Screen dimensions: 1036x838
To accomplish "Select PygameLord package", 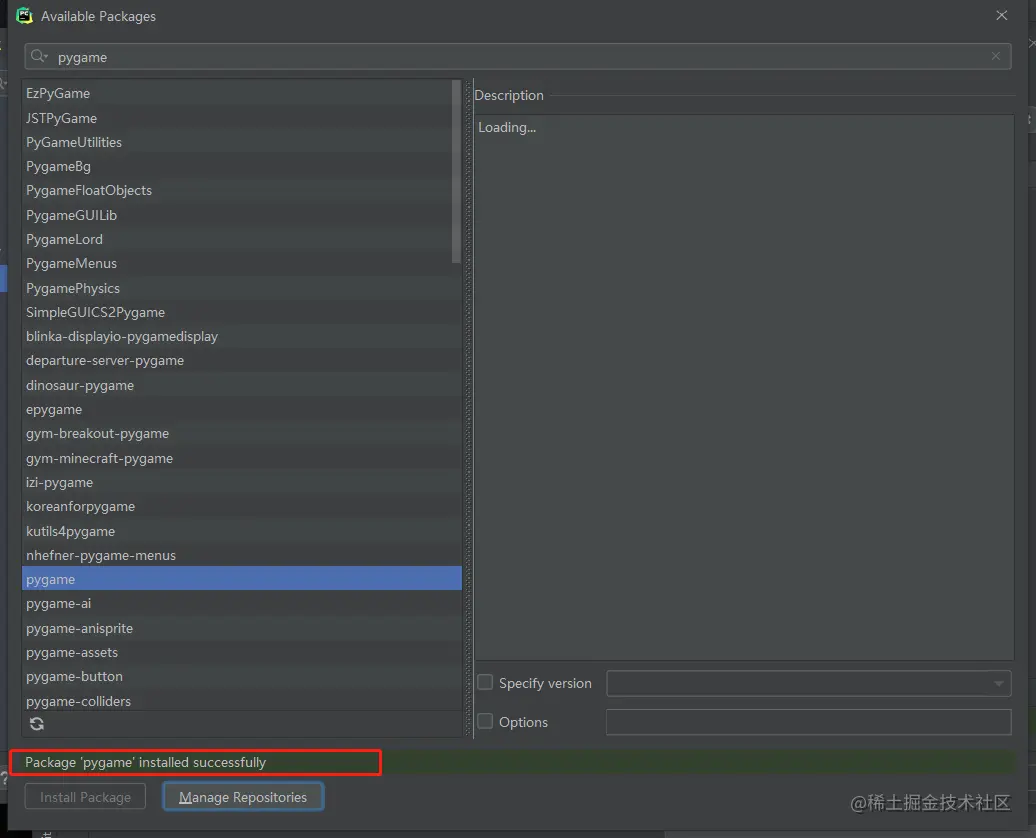I will (242, 239).
